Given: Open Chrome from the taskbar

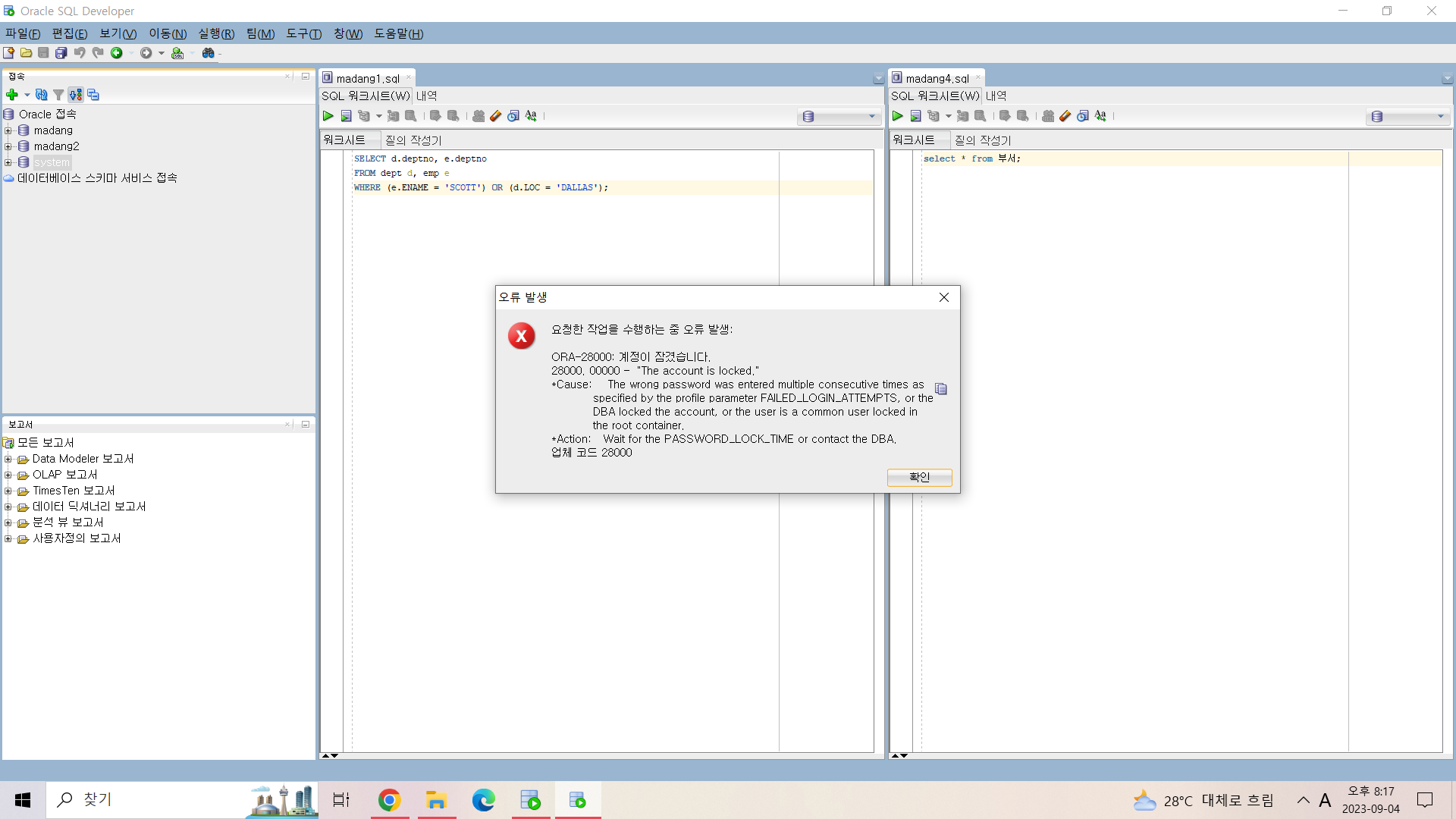Looking at the screenshot, I should pos(389,800).
